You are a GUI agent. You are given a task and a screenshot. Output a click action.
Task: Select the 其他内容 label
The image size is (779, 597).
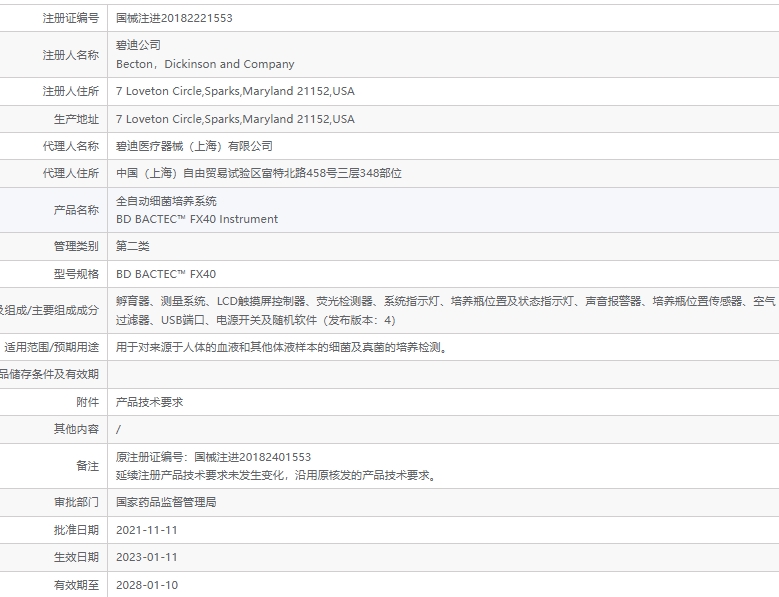(76, 429)
